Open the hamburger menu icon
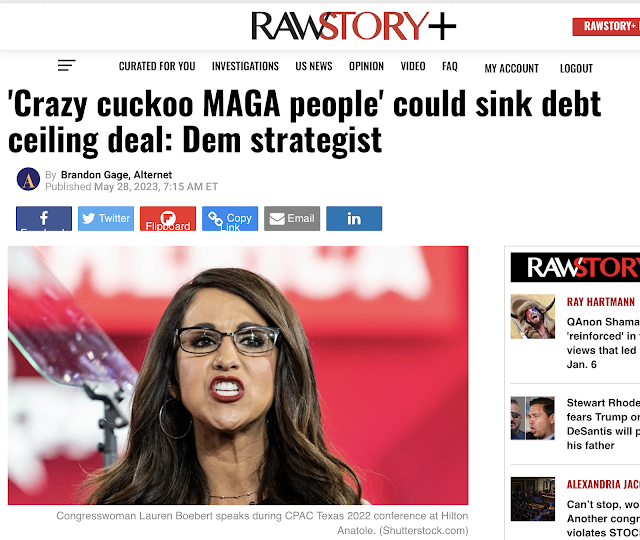This screenshot has width=640, height=540. tap(67, 65)
